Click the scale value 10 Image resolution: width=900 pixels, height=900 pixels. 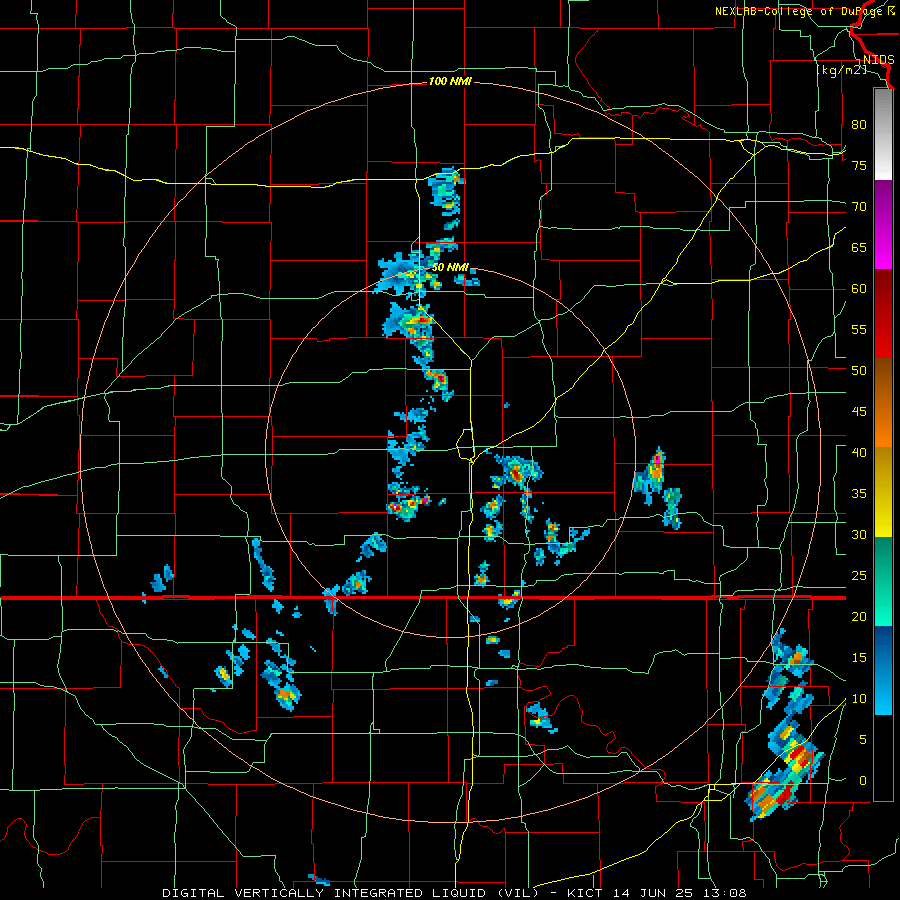(x=859, y=699)
